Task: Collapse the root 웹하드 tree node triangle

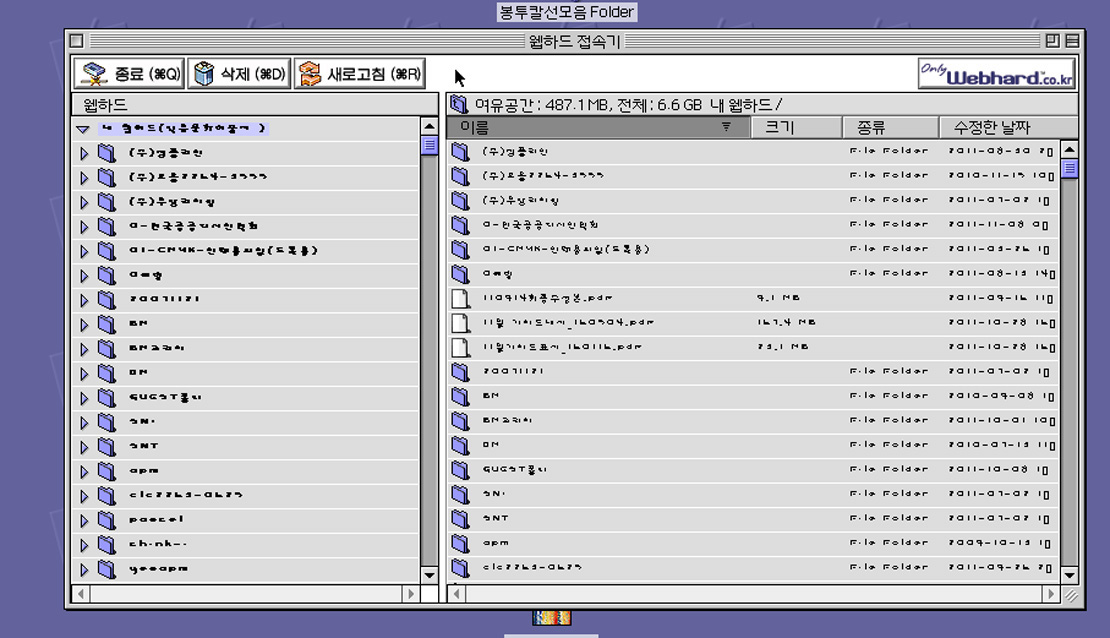Action: tap(83, 129)
